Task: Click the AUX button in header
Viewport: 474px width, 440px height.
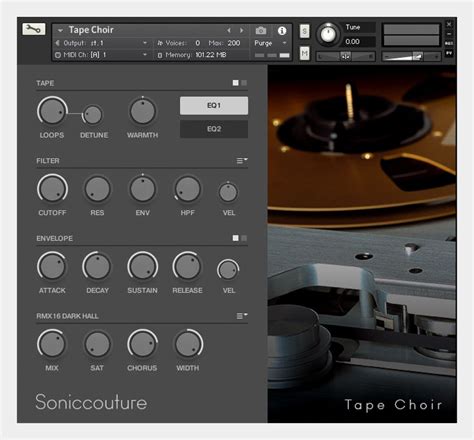Action: coord(449,43)
